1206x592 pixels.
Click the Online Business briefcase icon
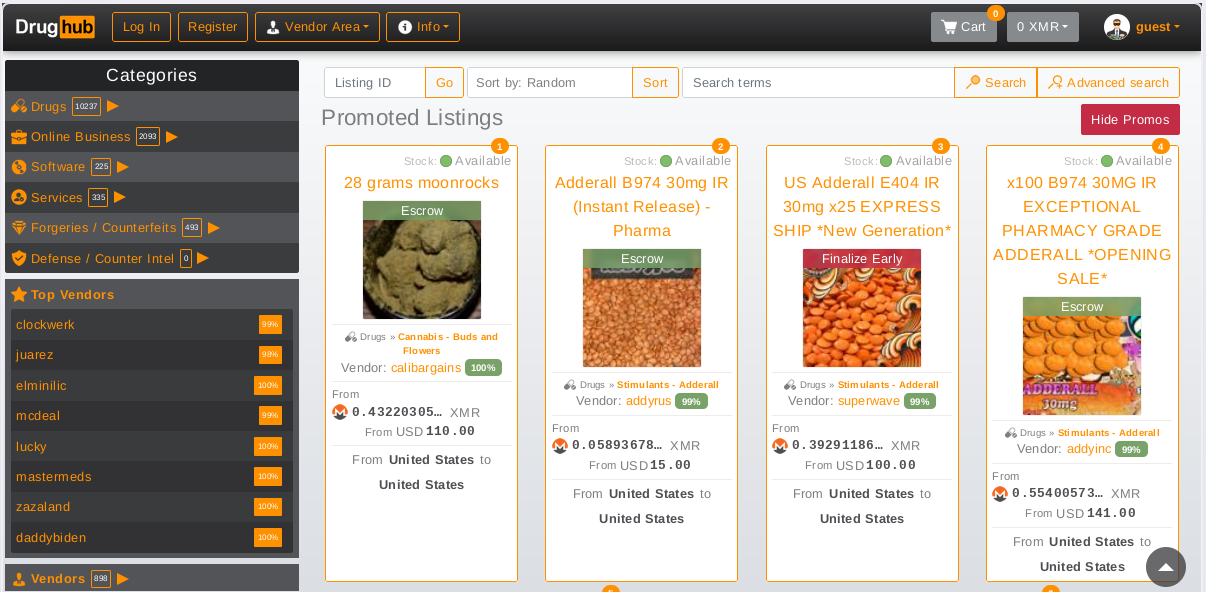click(19, 137)
